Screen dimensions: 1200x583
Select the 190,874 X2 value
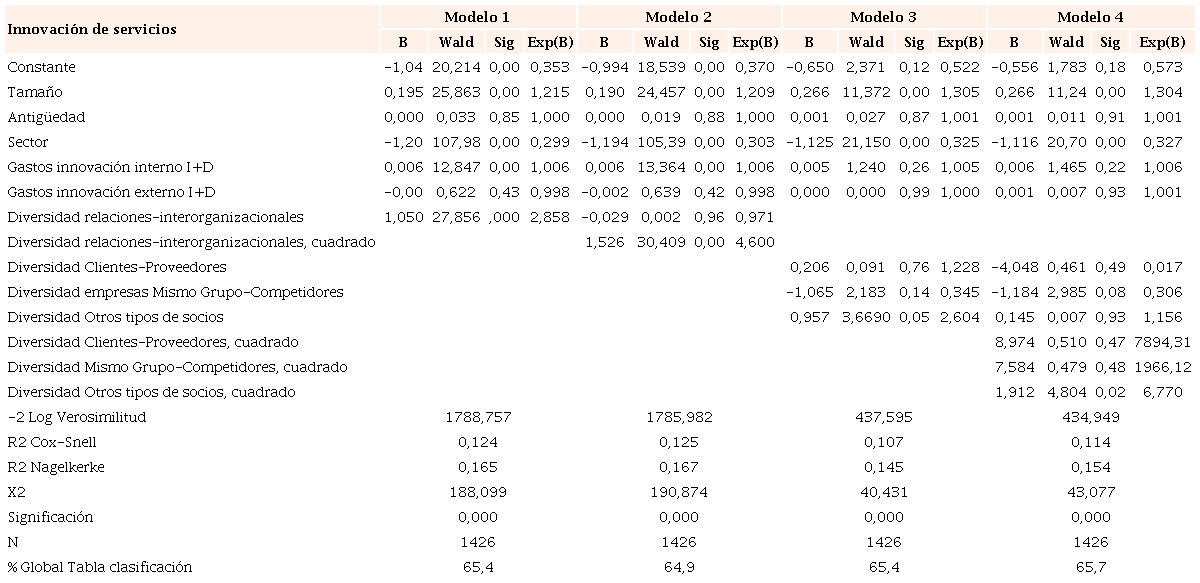click(x=679, y=492)
